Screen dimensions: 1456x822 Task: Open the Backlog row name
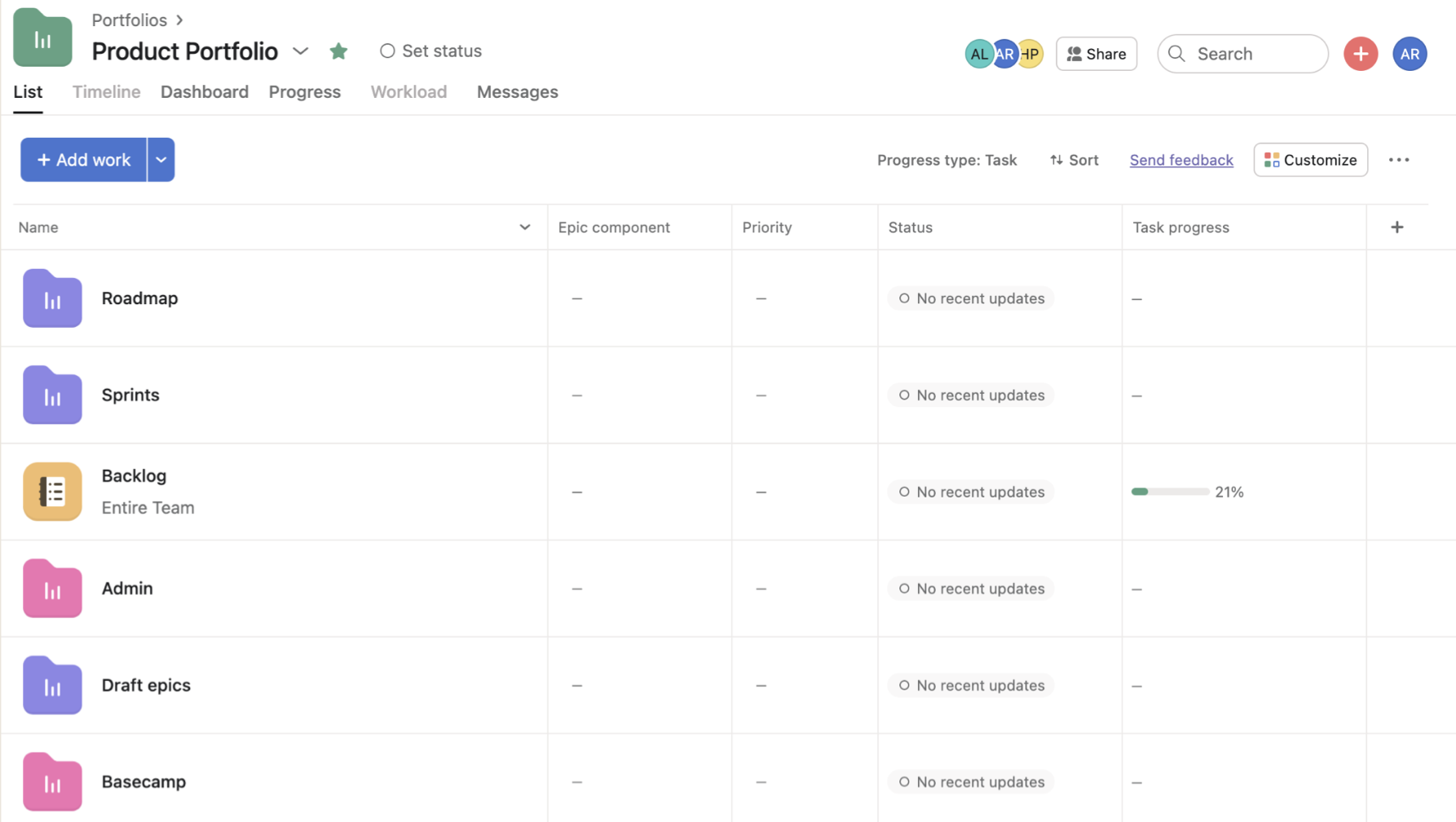point(134,475)
